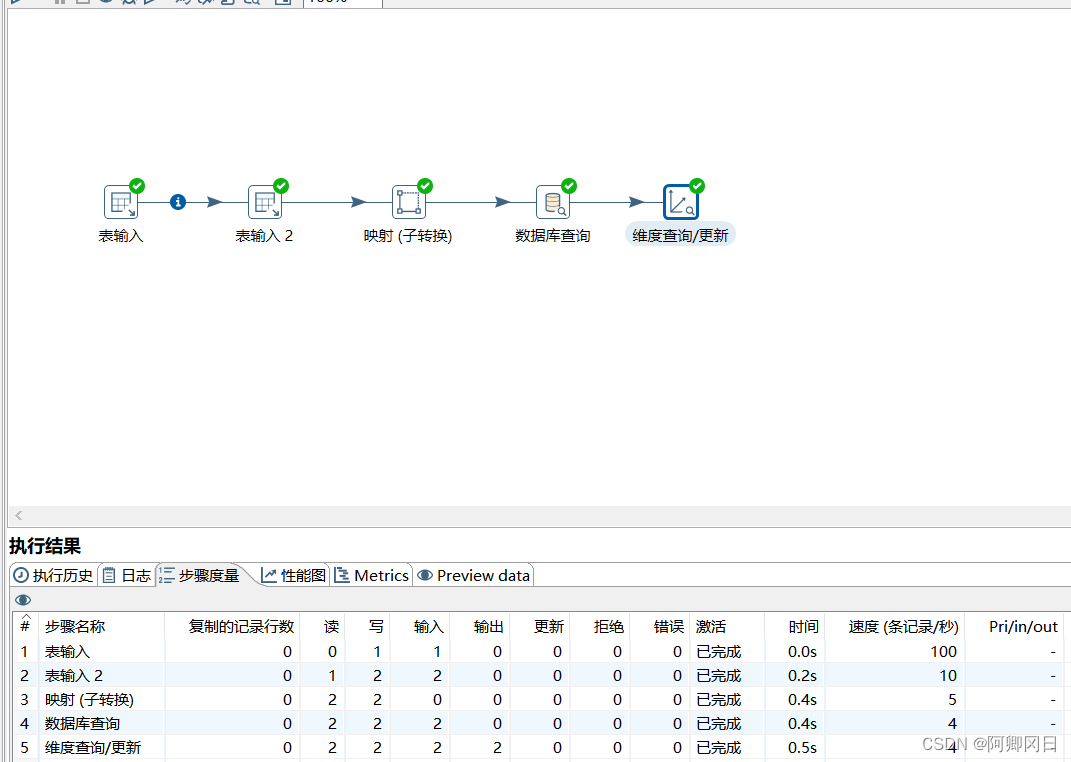The width and height of the screenshot is (1071, 762).
Task: Click the left arrow of the canvas horizontal scrollbar
Action: pyautogui.click(x=18, y=516)
